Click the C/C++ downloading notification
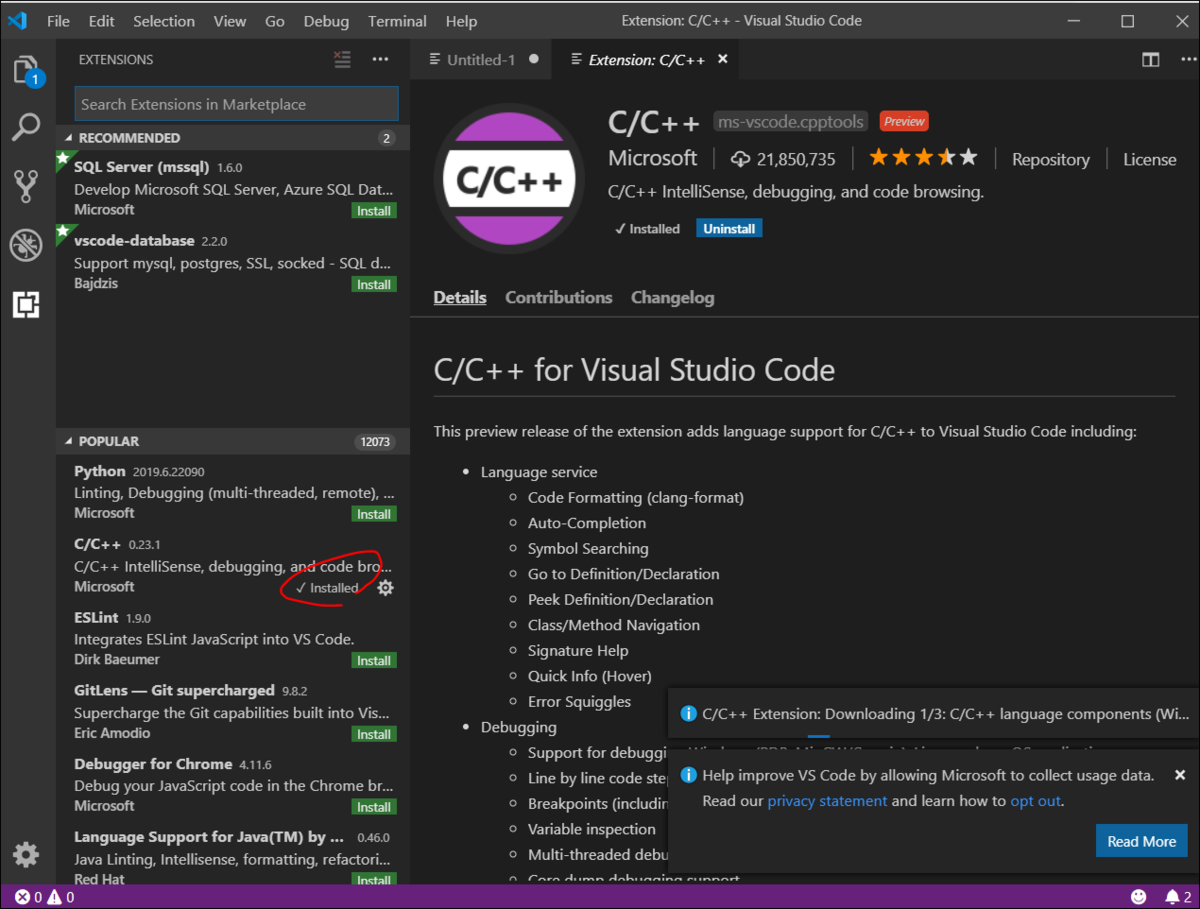This screenshot has height=909, width=1200. click(x=935, y=714)
